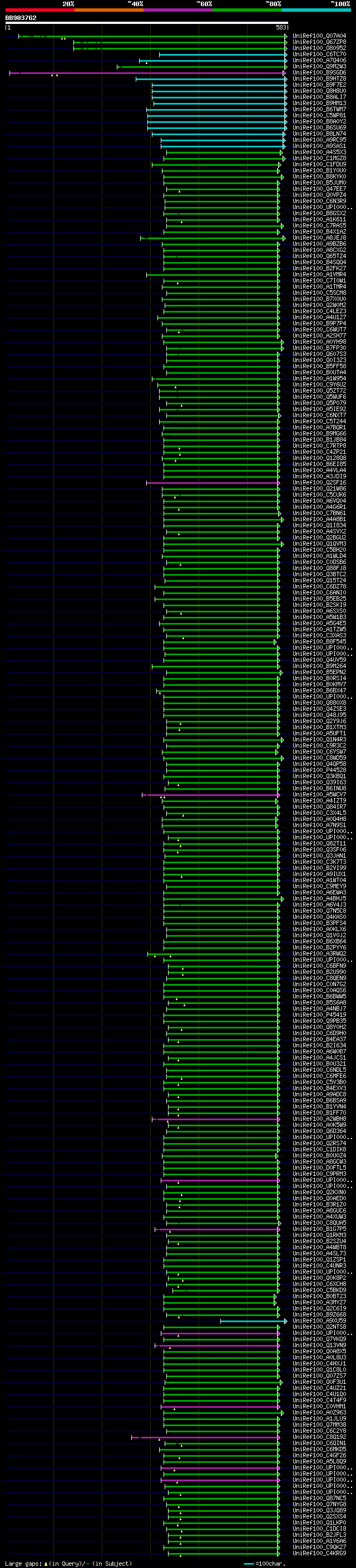Click the UniRef100_Q07A04 hit label
Viewport: 356px width, 1568px height.
319,36
